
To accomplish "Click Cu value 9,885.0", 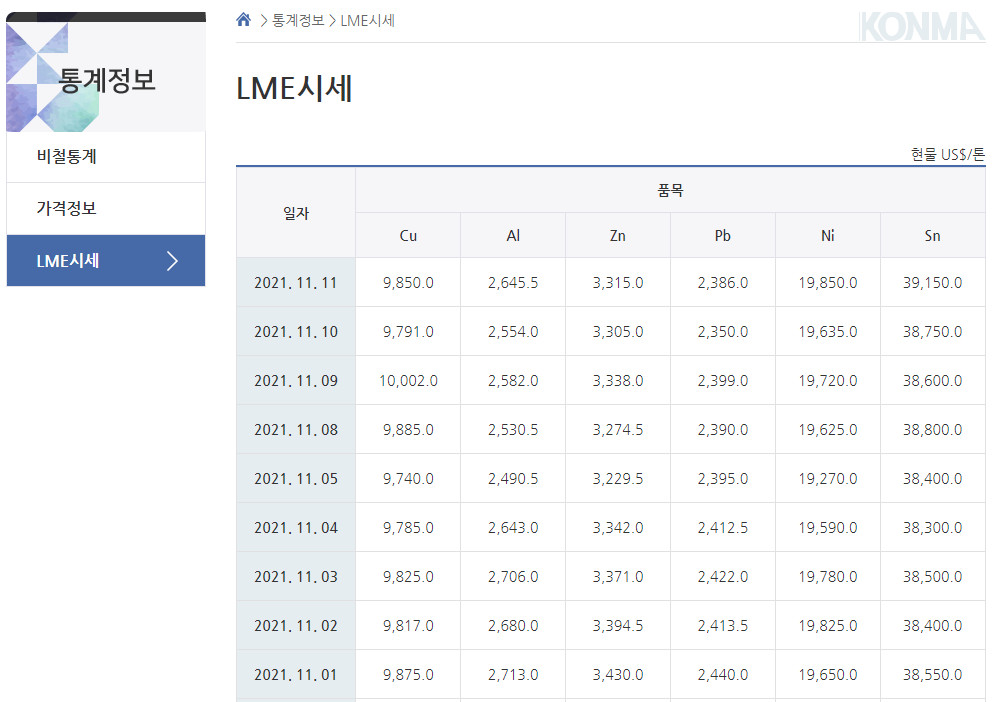I will [408, 430].
